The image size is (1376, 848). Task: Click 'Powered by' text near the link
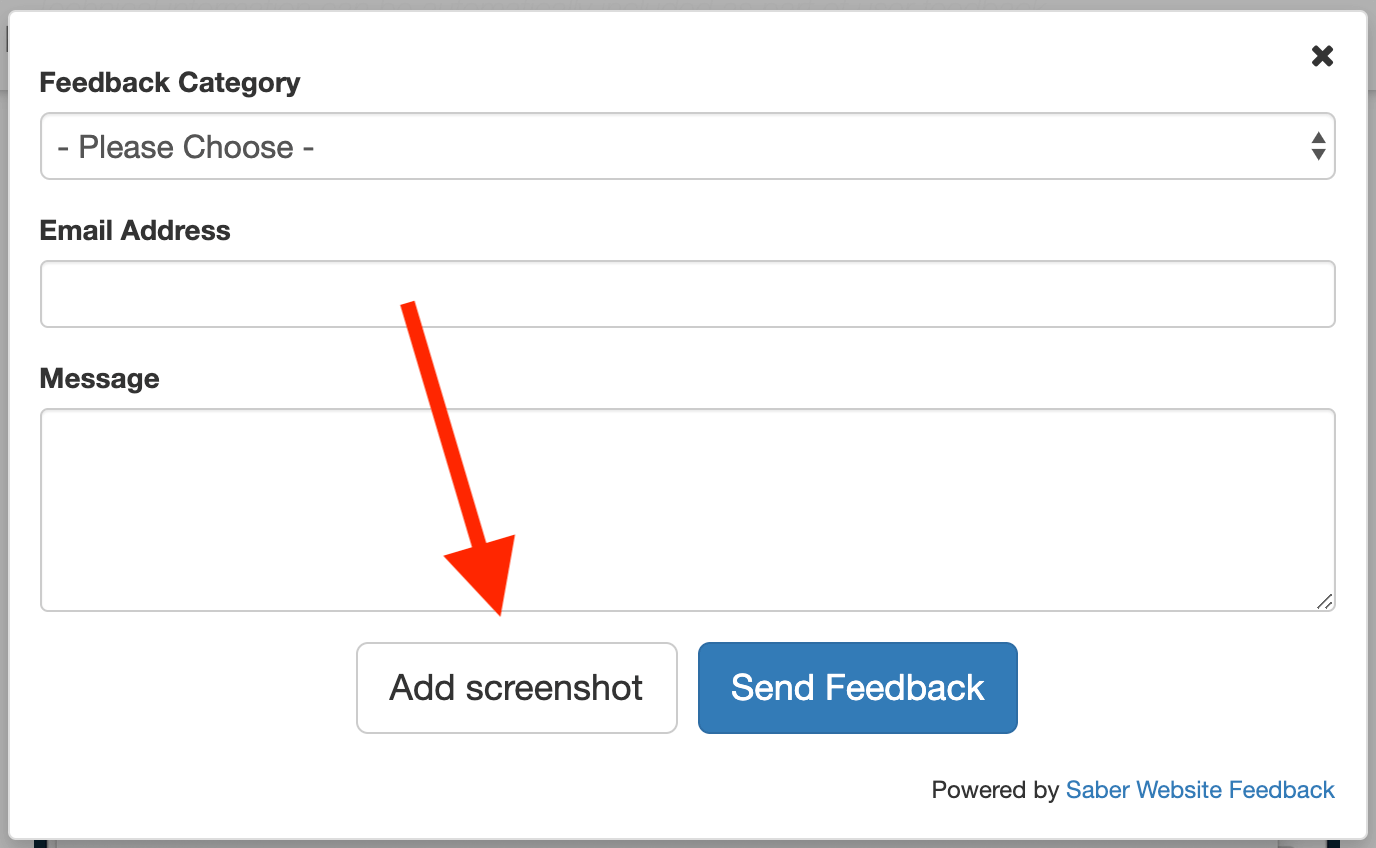pos(996,789)
